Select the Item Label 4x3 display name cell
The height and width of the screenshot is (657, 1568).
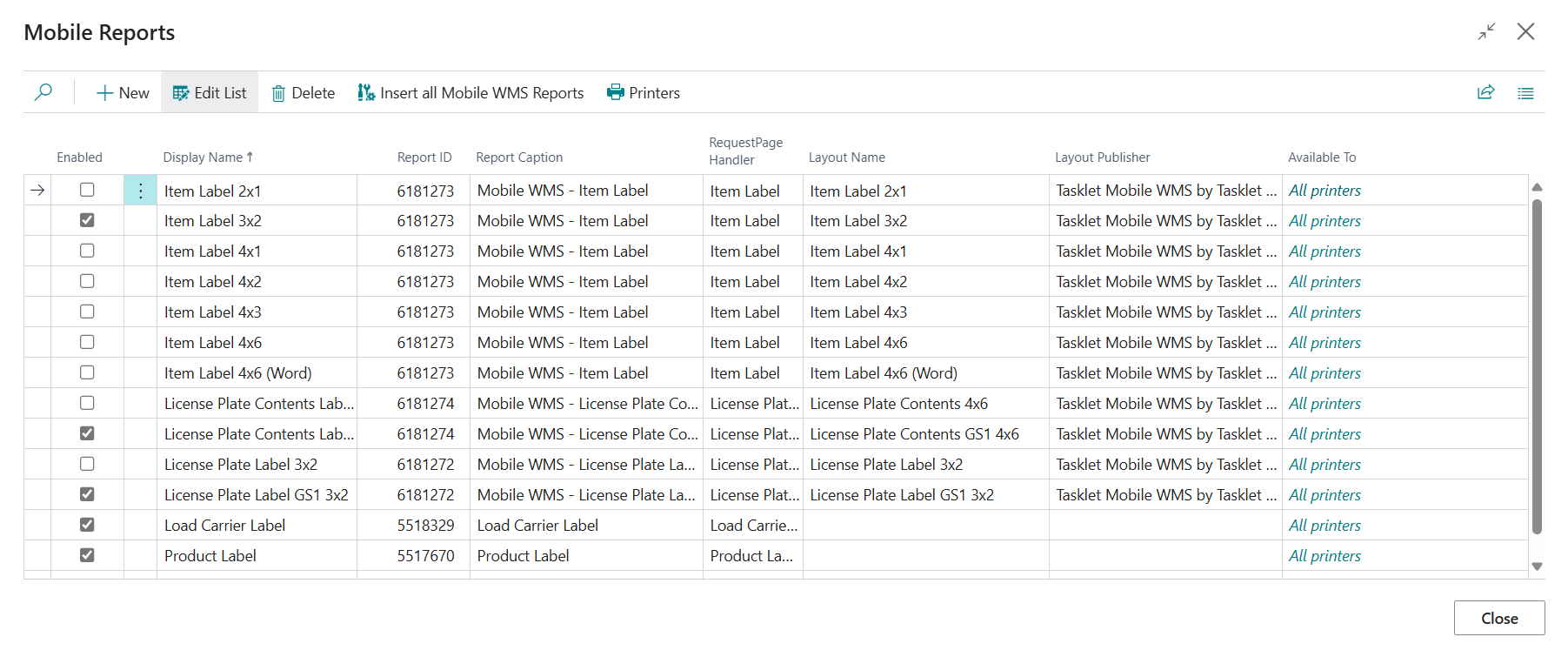pyautogui.click(x=257, y=312)
